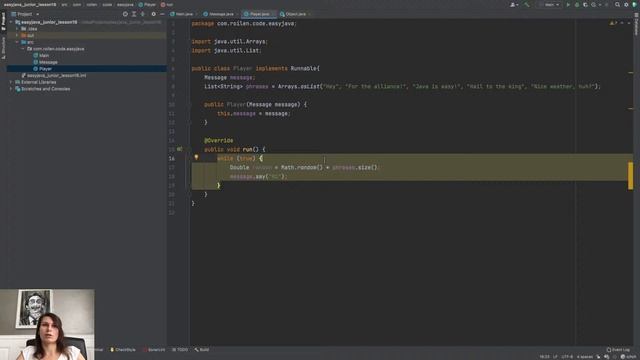Open the TODO tool window tab
This screenshot has width=640, height=360.
point(180,349)
